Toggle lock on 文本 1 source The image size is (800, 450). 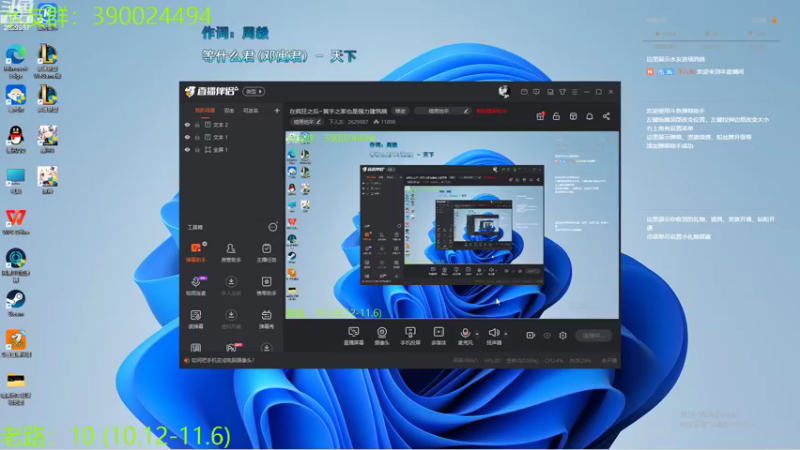[197, 137]
